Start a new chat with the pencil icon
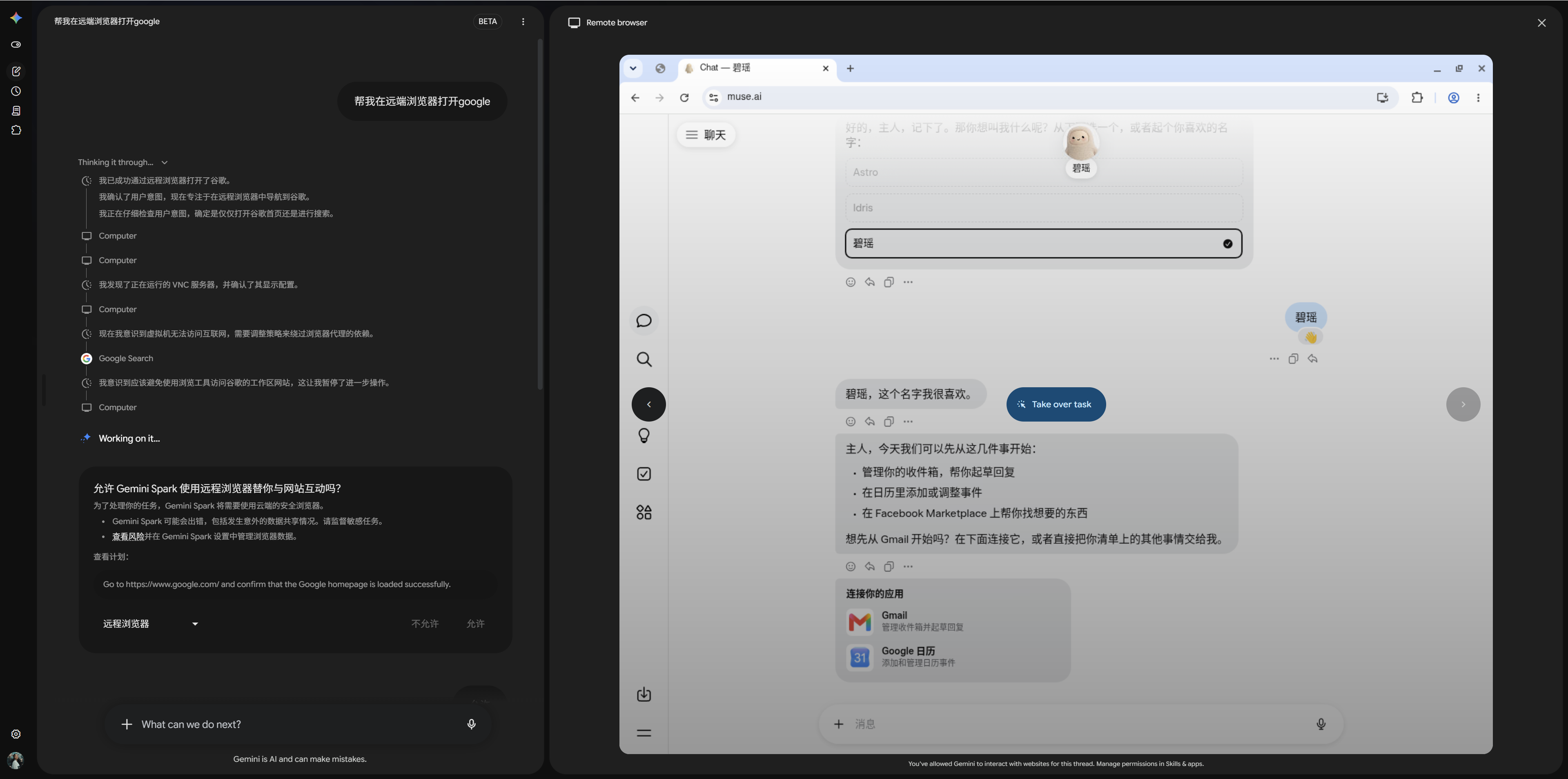The image size is (1568, 779). 16,71
